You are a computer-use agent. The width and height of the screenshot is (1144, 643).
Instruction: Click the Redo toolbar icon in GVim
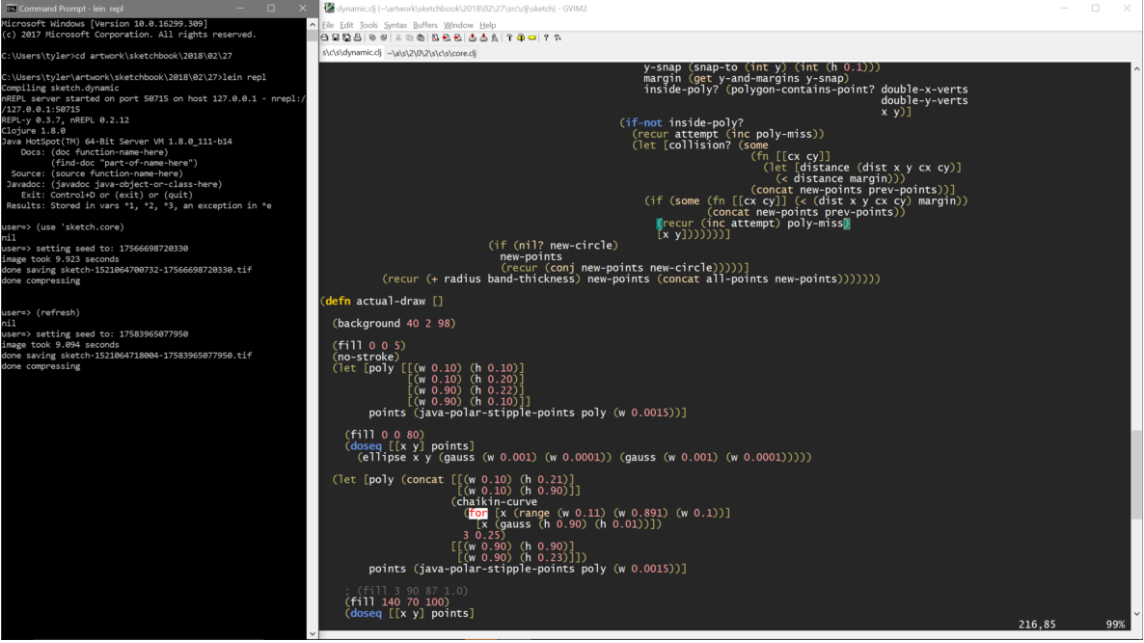click(384, 37)
